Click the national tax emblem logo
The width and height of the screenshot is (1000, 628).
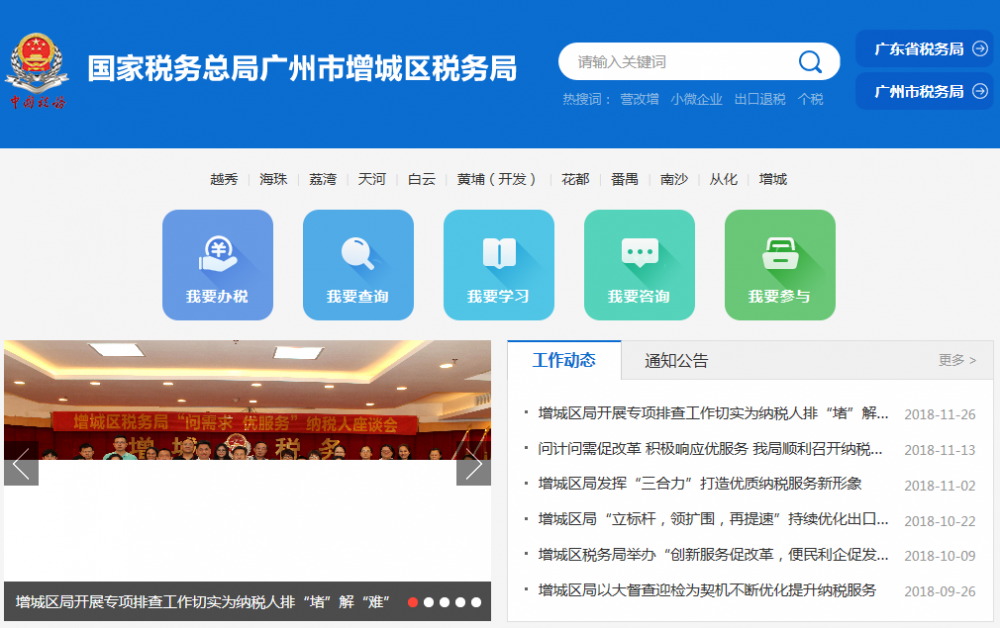point(38,62)
